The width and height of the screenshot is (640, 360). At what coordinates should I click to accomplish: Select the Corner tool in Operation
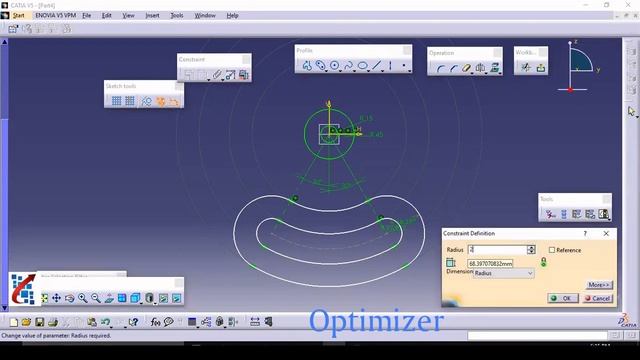[x=440, y=69]
